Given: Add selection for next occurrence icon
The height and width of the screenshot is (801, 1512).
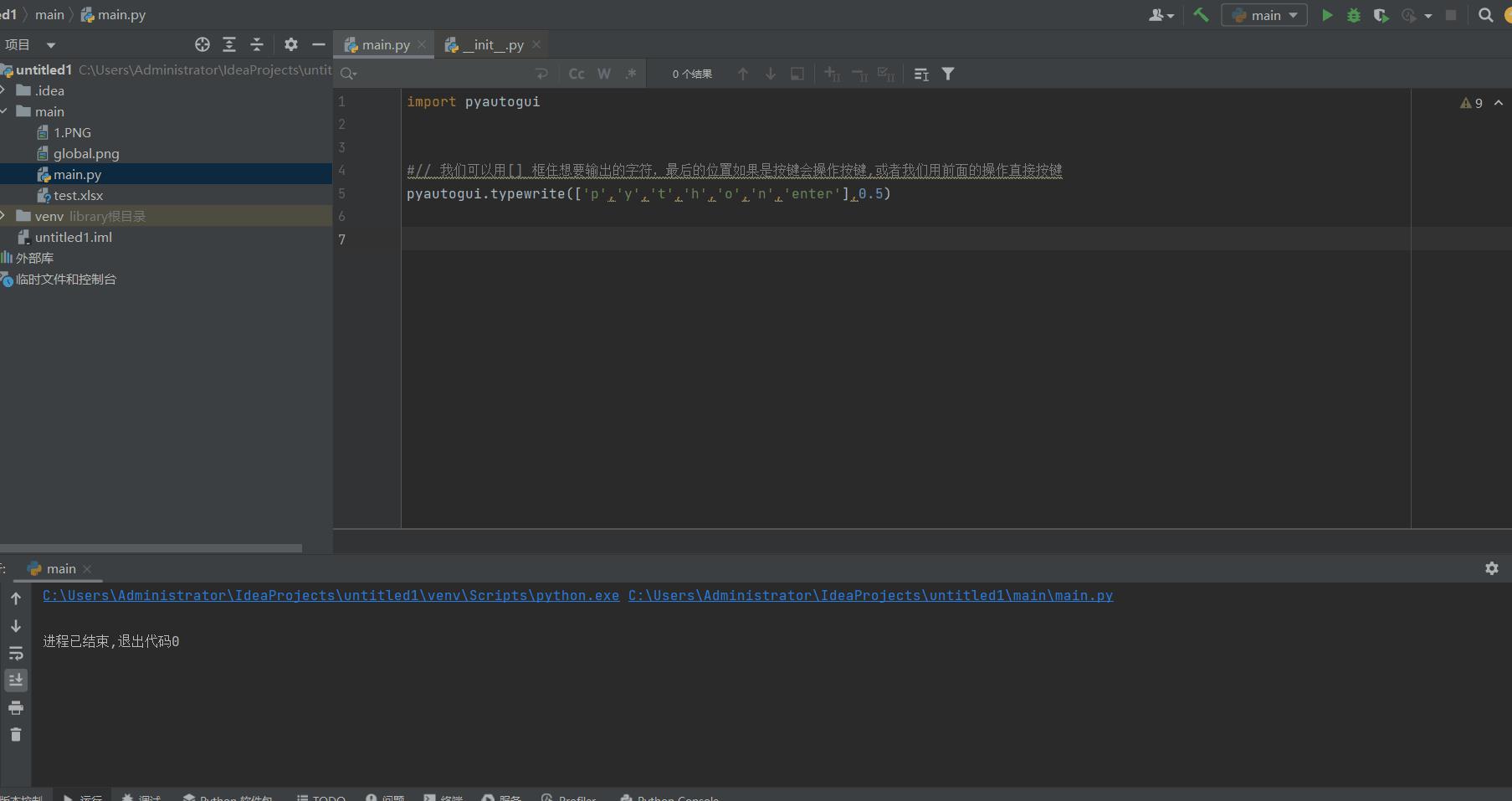Looking at the screenshot, I should [x=832, y=74].
